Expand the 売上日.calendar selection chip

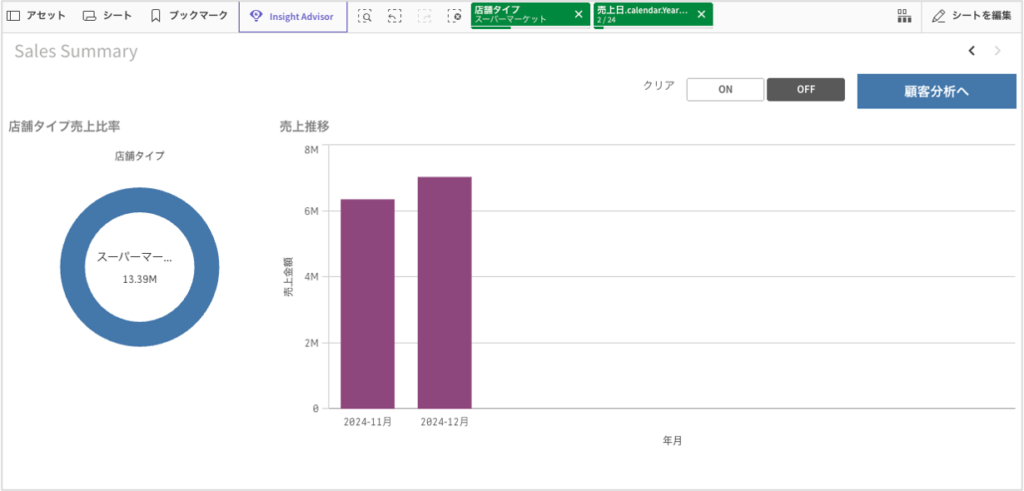pos(641,14)
